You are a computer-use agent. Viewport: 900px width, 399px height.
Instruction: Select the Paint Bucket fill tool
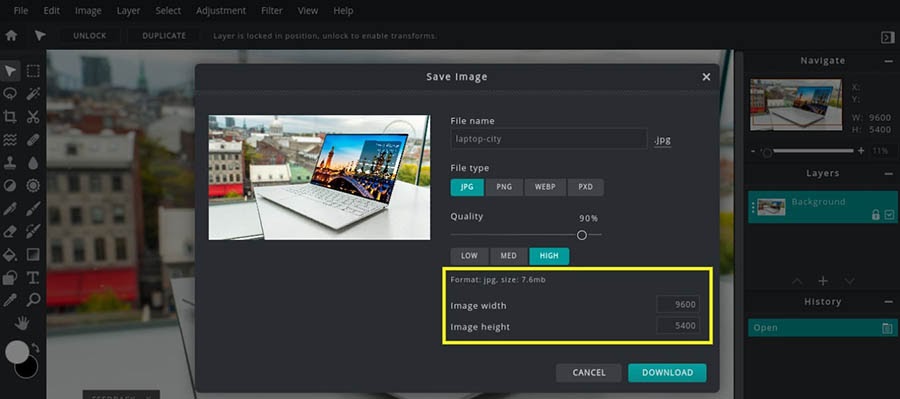tap(10, 254)
